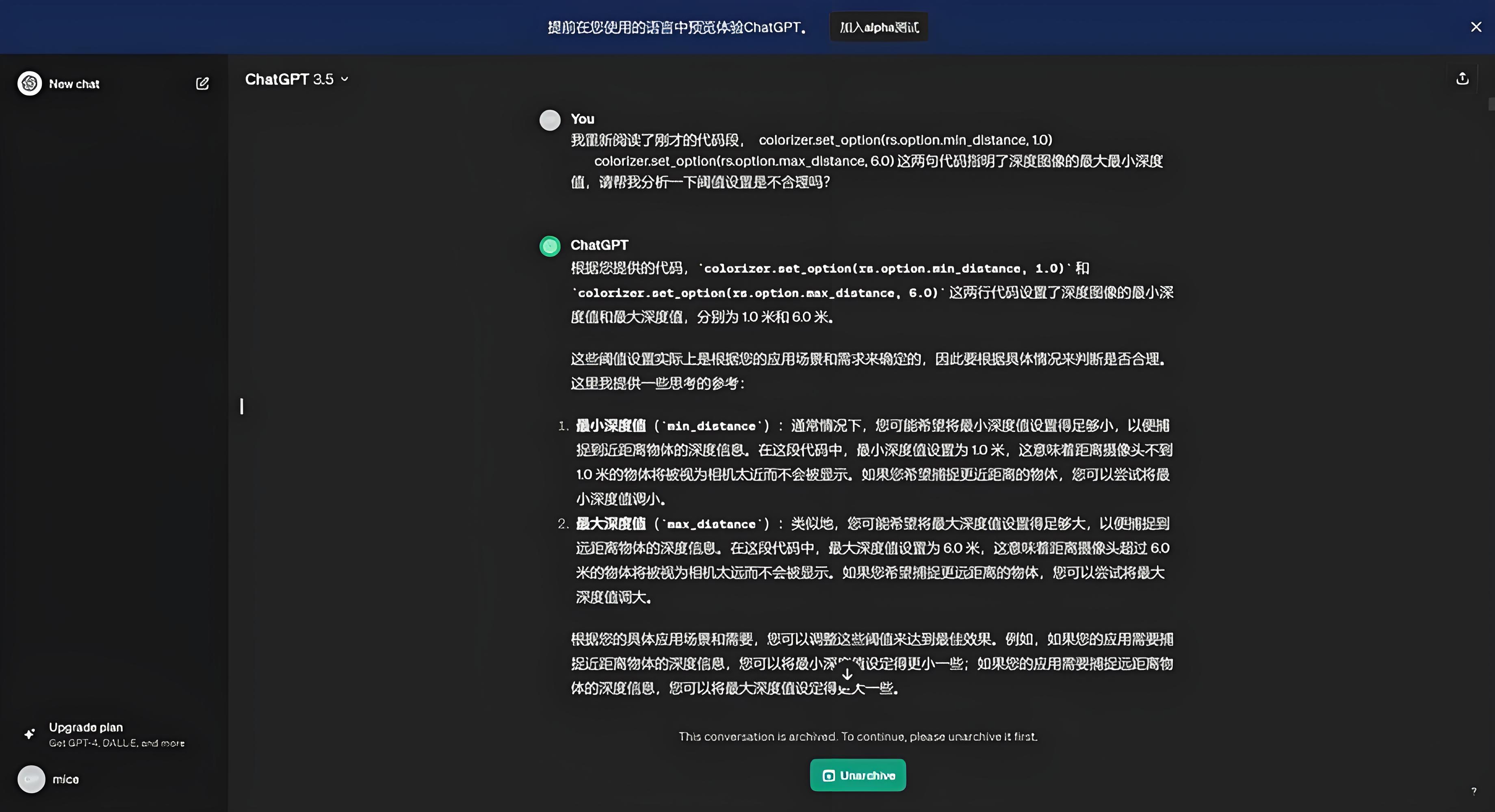Open the help question mark icon
The height and width of the screenshot is (812, 1495).
click(x=1473, y=791)
